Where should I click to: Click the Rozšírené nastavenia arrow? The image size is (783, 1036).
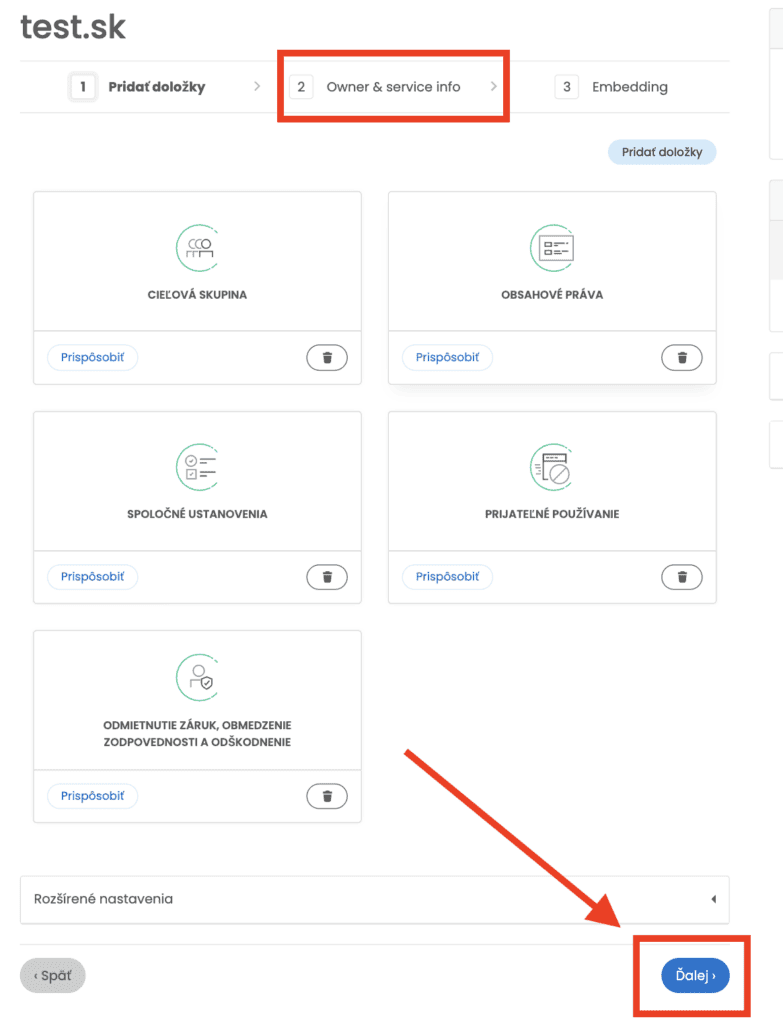click(x=713, y=899)
